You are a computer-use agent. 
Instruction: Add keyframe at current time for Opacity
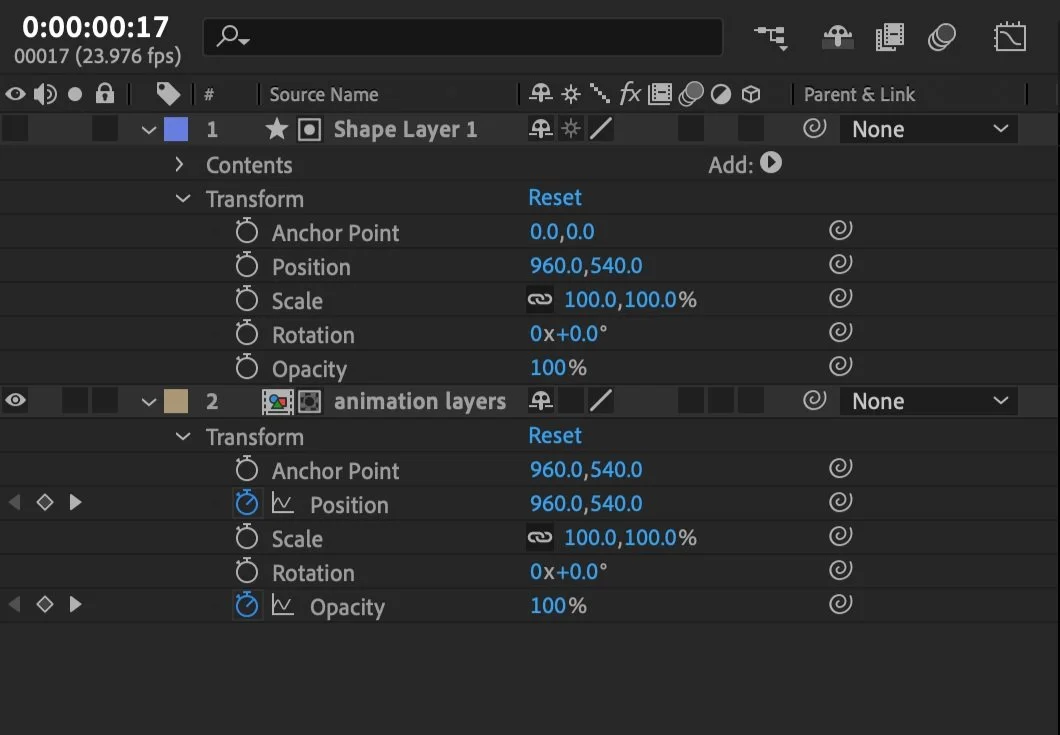[x=45, y=604]
